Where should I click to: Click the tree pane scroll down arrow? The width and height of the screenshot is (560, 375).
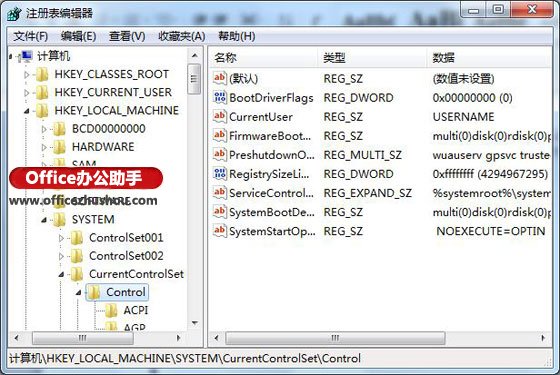(x=195, y=323)
